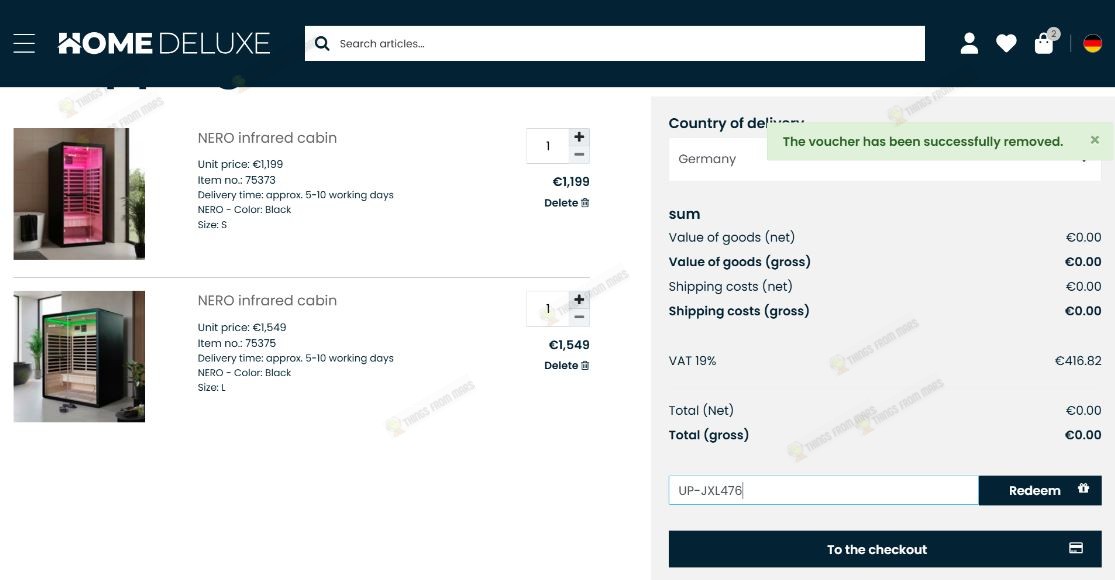Open the wishlist heart icon
Viewport: 1115px width, 580px height.
(x=1006, y=43)
